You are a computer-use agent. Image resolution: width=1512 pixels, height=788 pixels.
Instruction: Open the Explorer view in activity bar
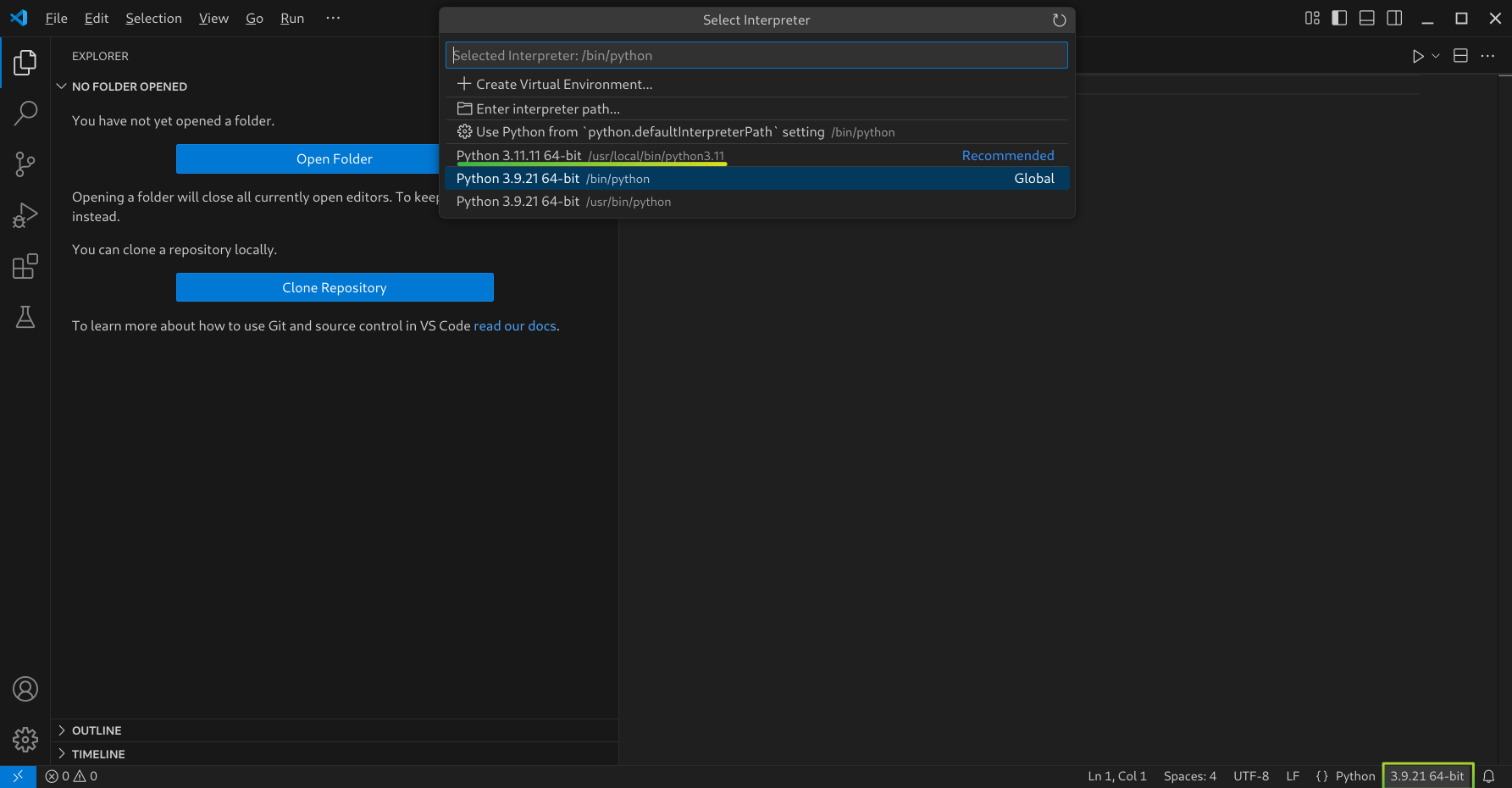point(25,62)
